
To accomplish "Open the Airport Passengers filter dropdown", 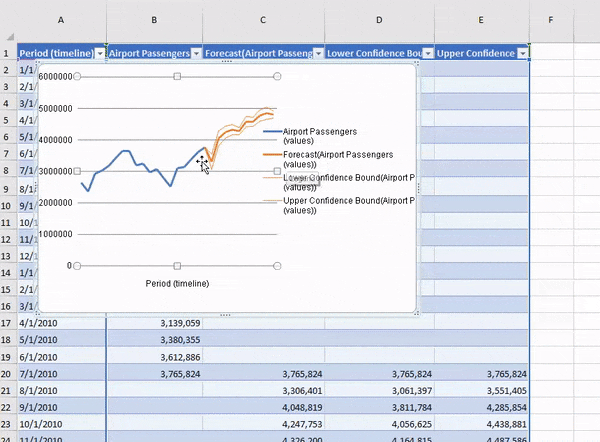I will click(x=196, y=54).
